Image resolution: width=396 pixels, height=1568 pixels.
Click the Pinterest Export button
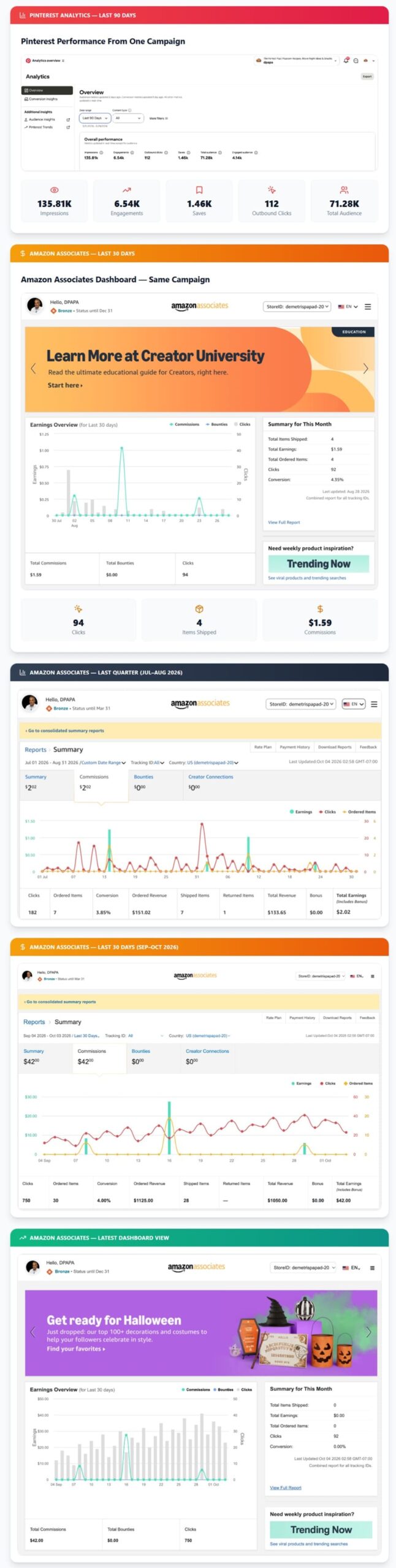coord(367,77)
